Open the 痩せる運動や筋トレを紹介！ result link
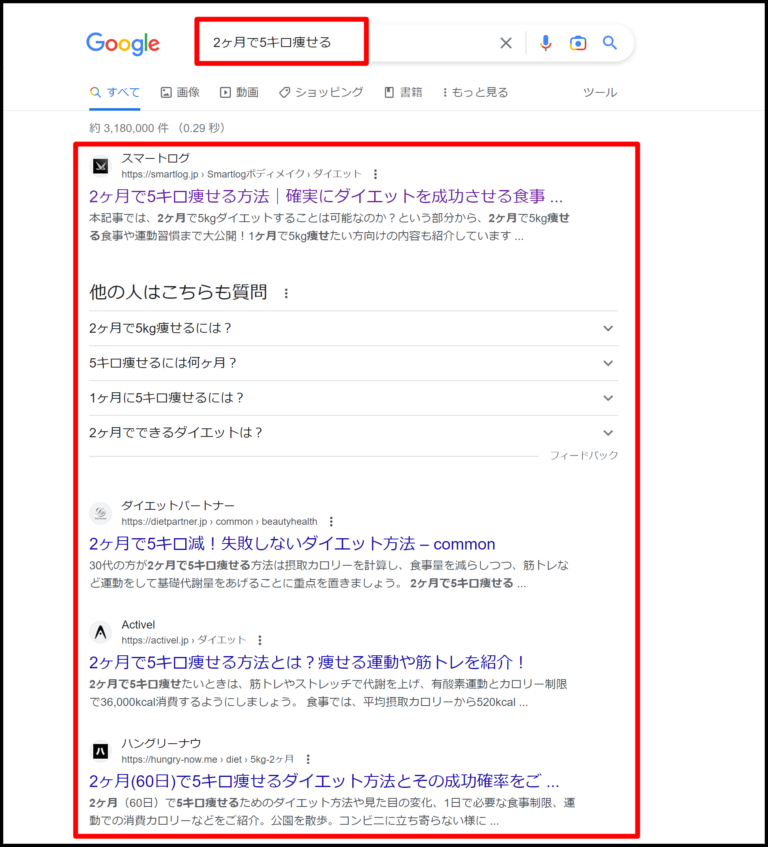768x847 pixels. (x=307, y=662)
